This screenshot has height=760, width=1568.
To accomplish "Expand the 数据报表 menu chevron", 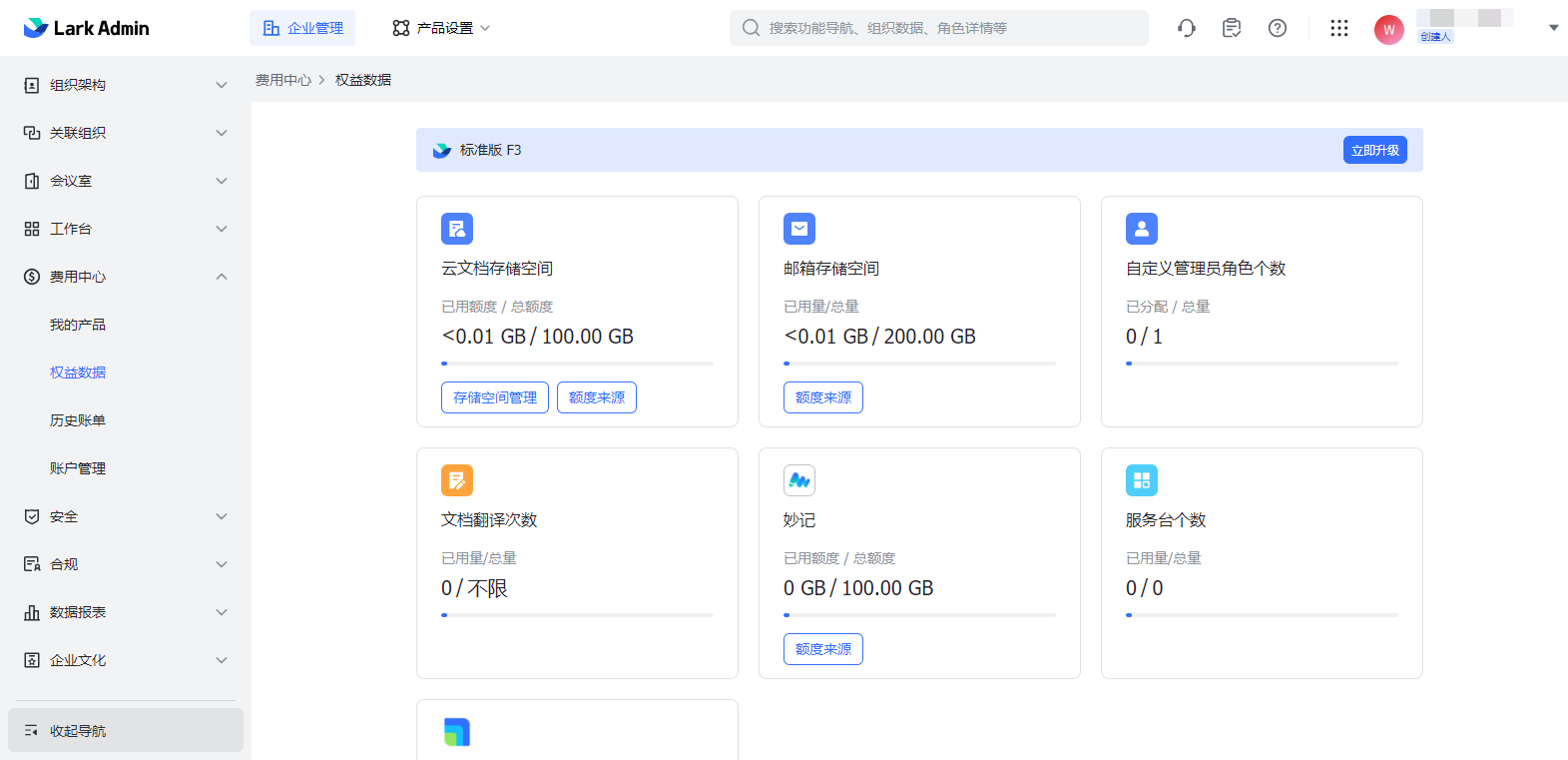I will 222,612.
